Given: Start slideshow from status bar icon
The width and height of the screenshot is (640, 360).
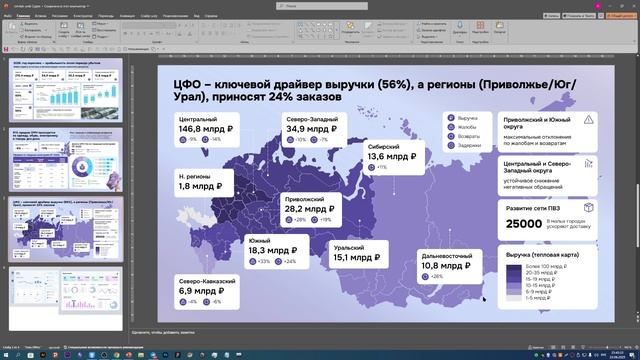Looking at the screenshot, I should point(583,347).
